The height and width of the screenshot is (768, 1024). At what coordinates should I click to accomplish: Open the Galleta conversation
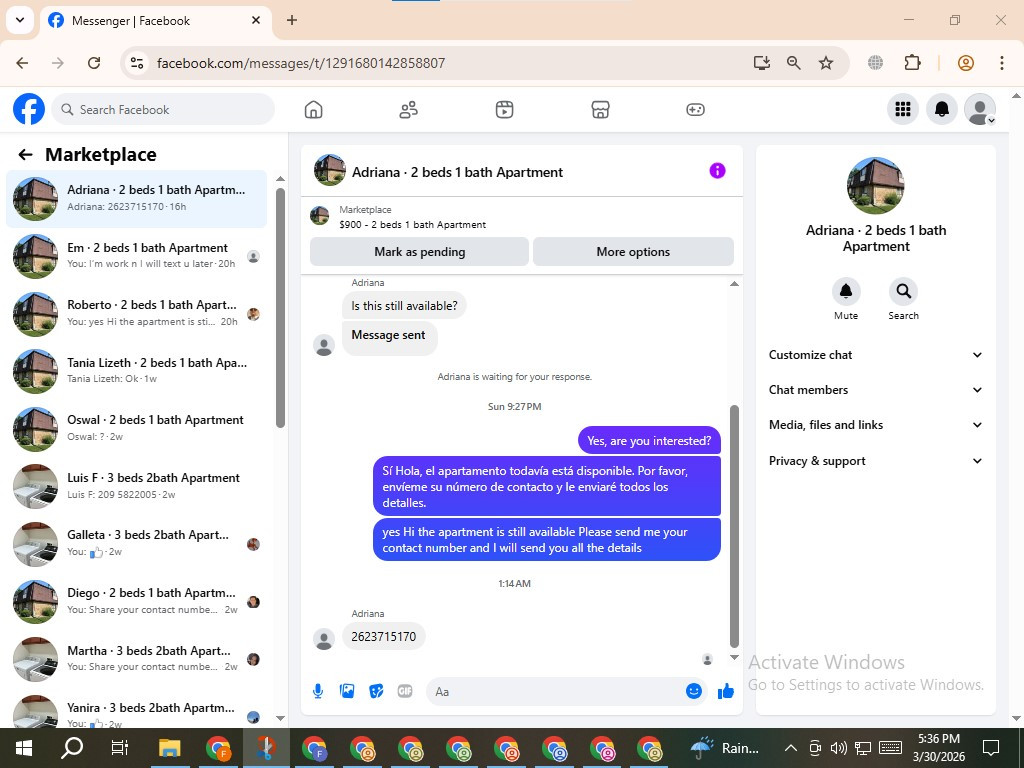pos(136,543)
